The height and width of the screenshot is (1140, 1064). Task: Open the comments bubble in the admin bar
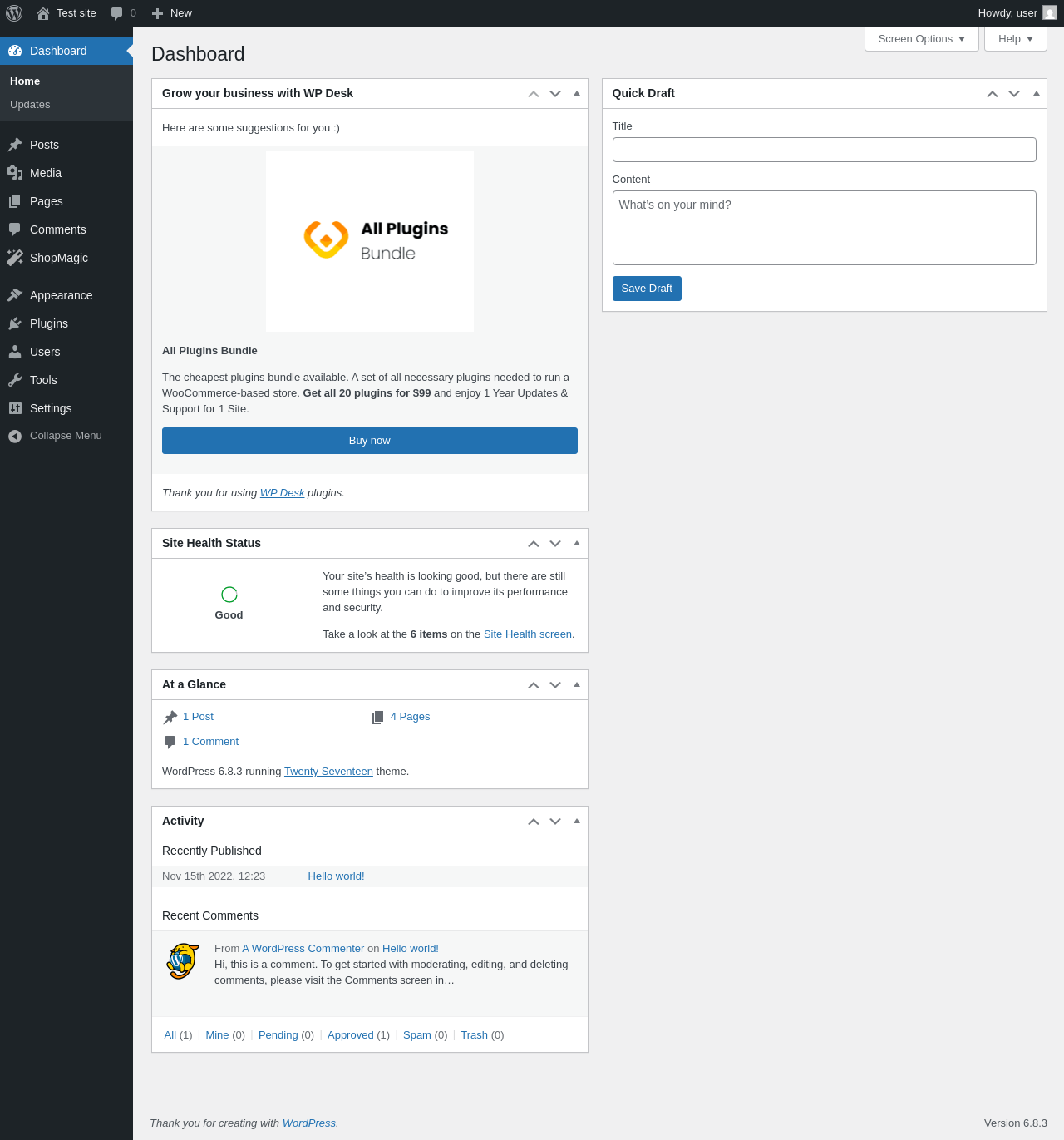click(x=117, y=13)
